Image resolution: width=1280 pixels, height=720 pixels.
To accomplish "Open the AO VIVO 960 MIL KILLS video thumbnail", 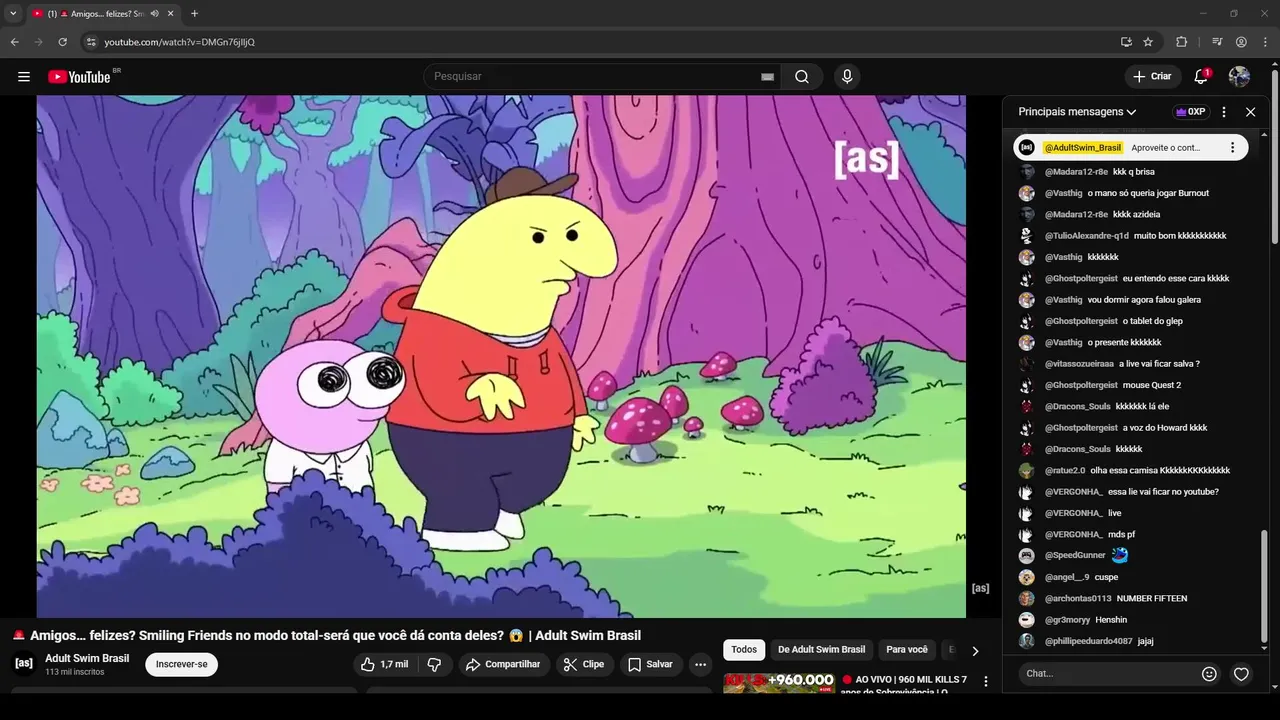I will (x=779, y=683).
